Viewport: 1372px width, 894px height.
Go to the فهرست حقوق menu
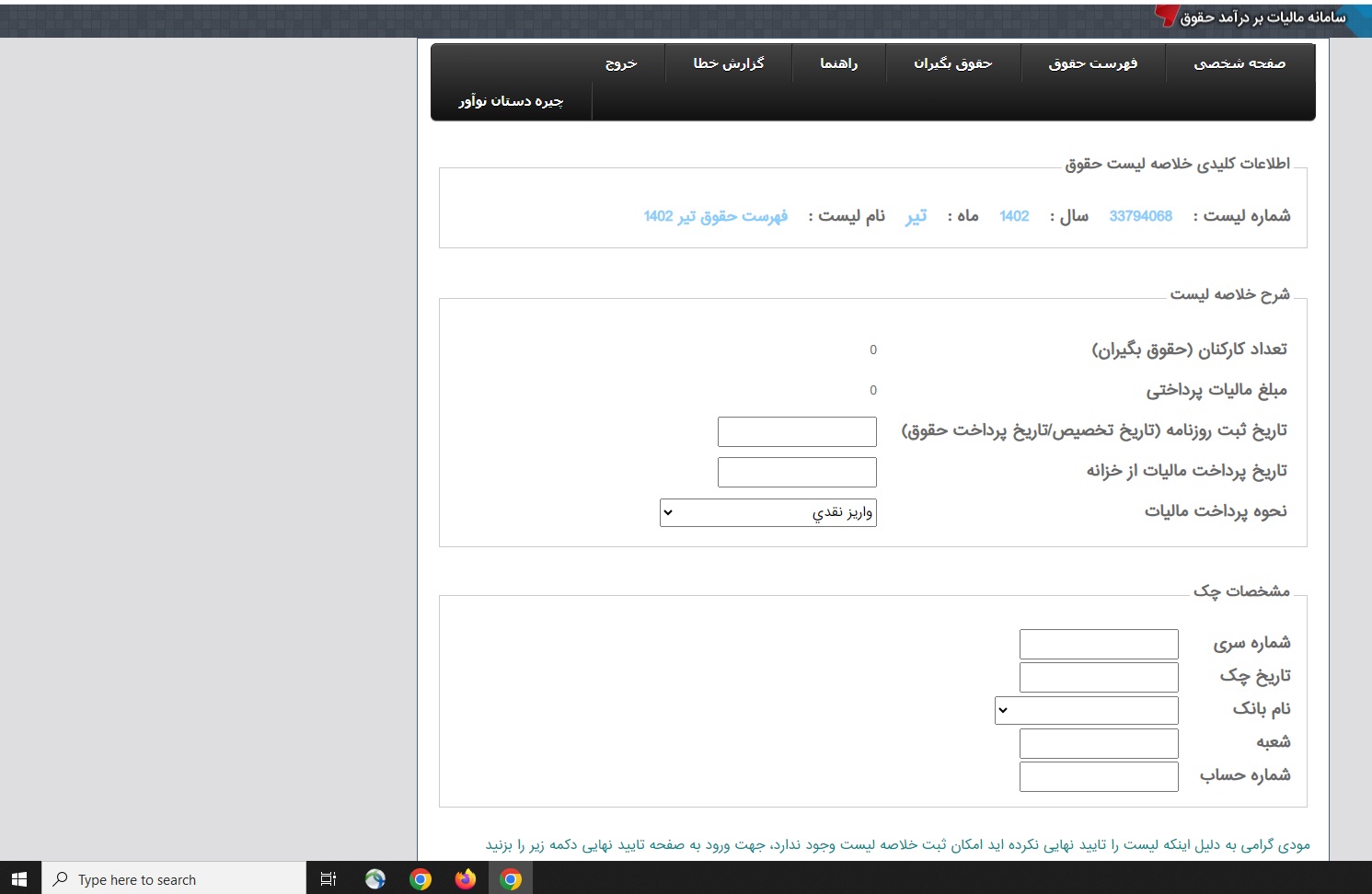1092,63
